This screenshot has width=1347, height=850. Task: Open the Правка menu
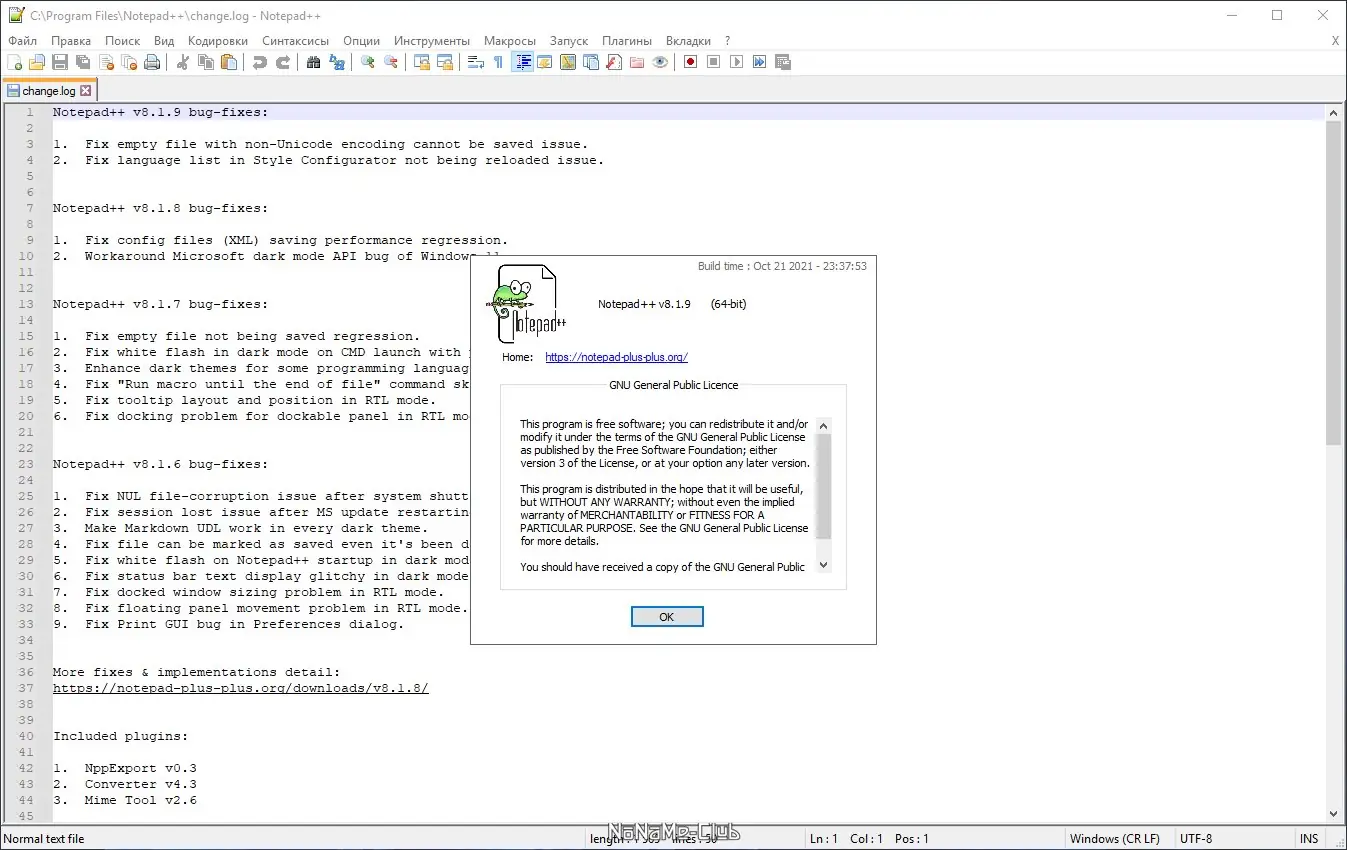point(71,41)
